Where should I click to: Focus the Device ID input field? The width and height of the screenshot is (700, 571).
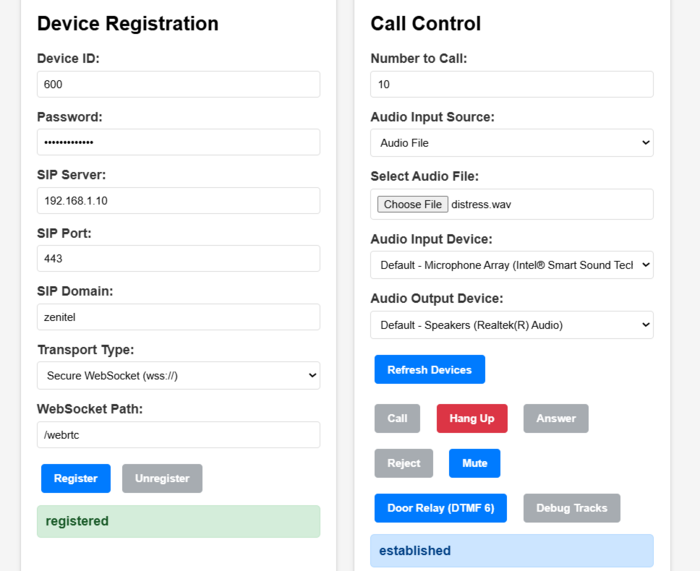pos(178,84)
